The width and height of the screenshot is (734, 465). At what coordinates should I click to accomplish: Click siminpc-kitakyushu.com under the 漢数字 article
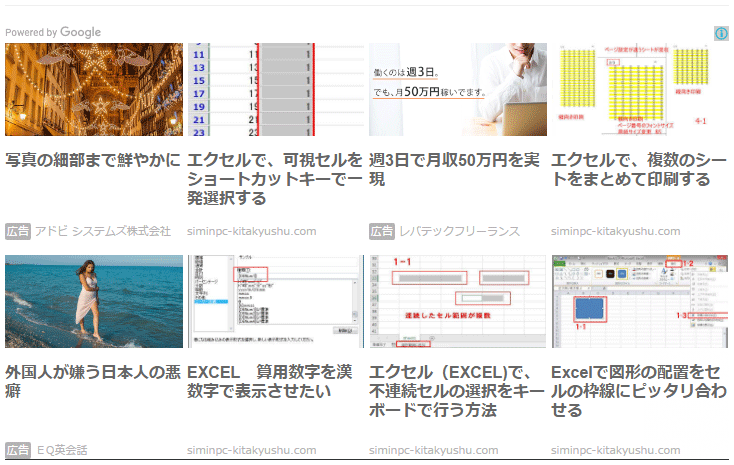click(252, 450)
